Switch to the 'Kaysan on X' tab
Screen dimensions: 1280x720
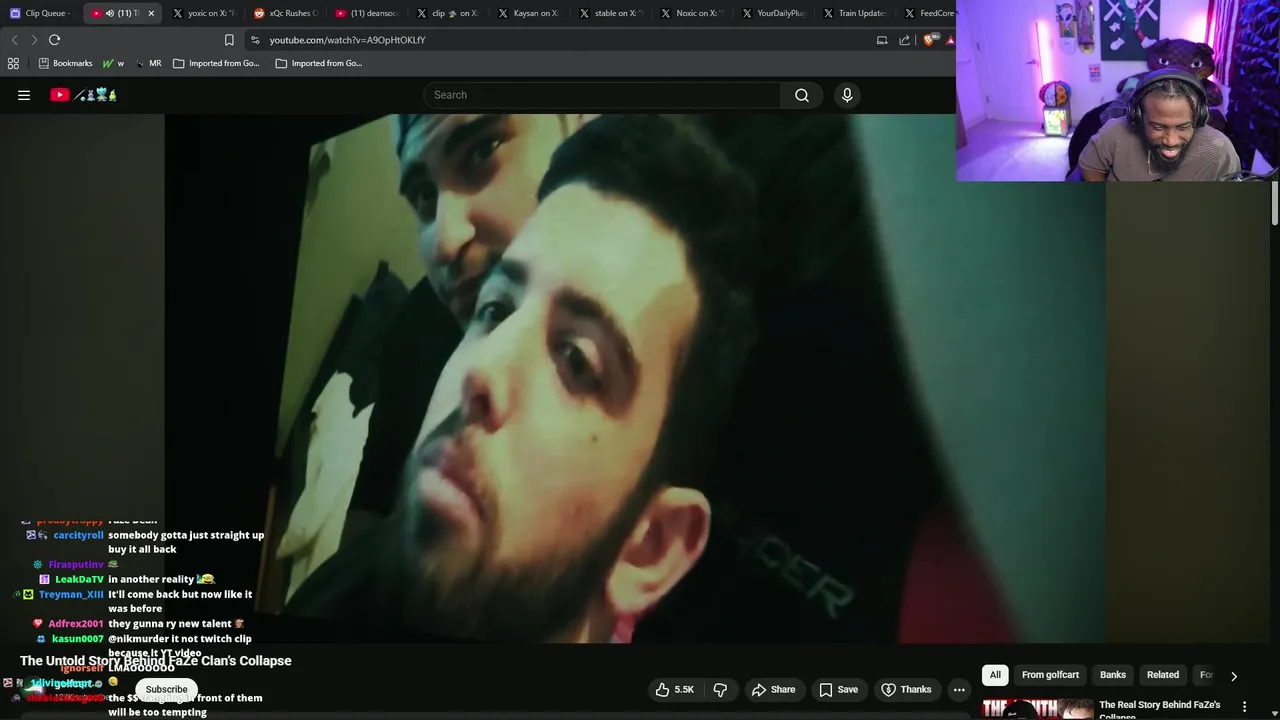coord(529,13)
